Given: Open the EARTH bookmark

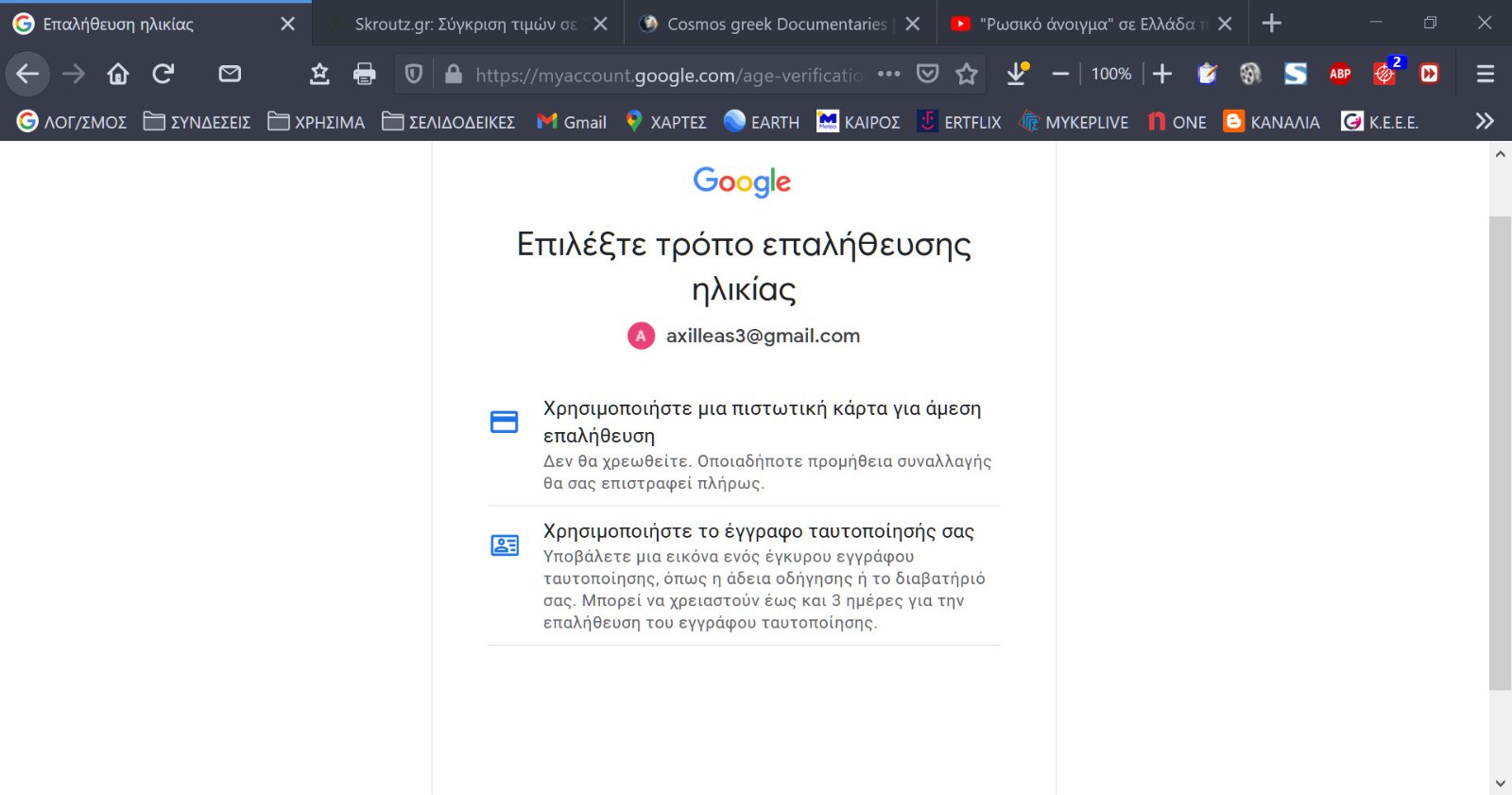Looking at the screenshot, I should (x=762, y=122).
